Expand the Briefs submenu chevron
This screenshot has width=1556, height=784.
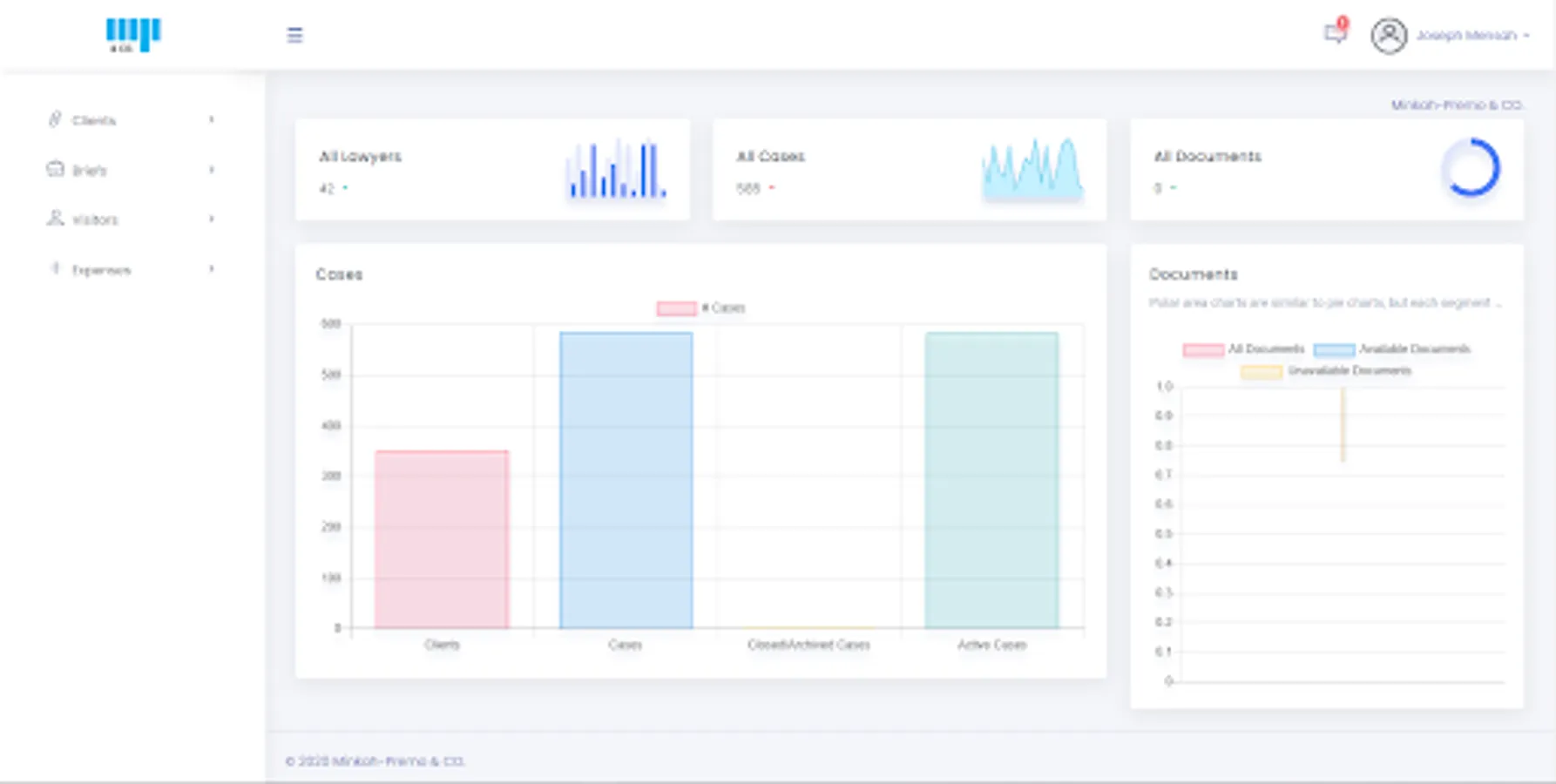pos(211,169)
